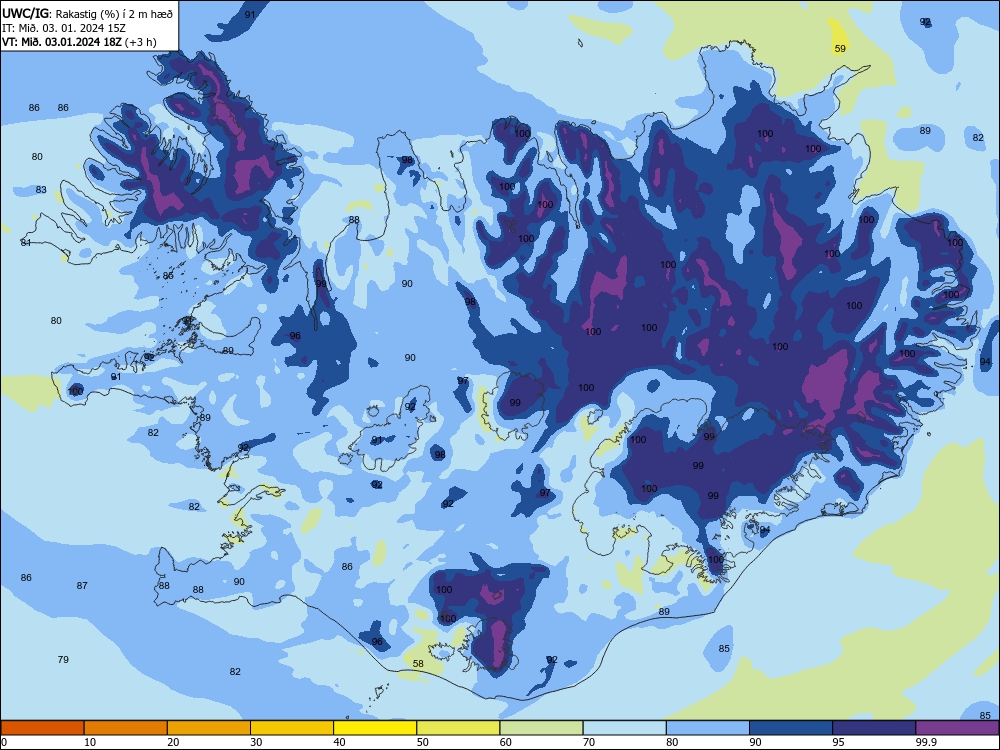
Task: Click the 70–80 lightest blue legend swatch
Action: [624, 728]
